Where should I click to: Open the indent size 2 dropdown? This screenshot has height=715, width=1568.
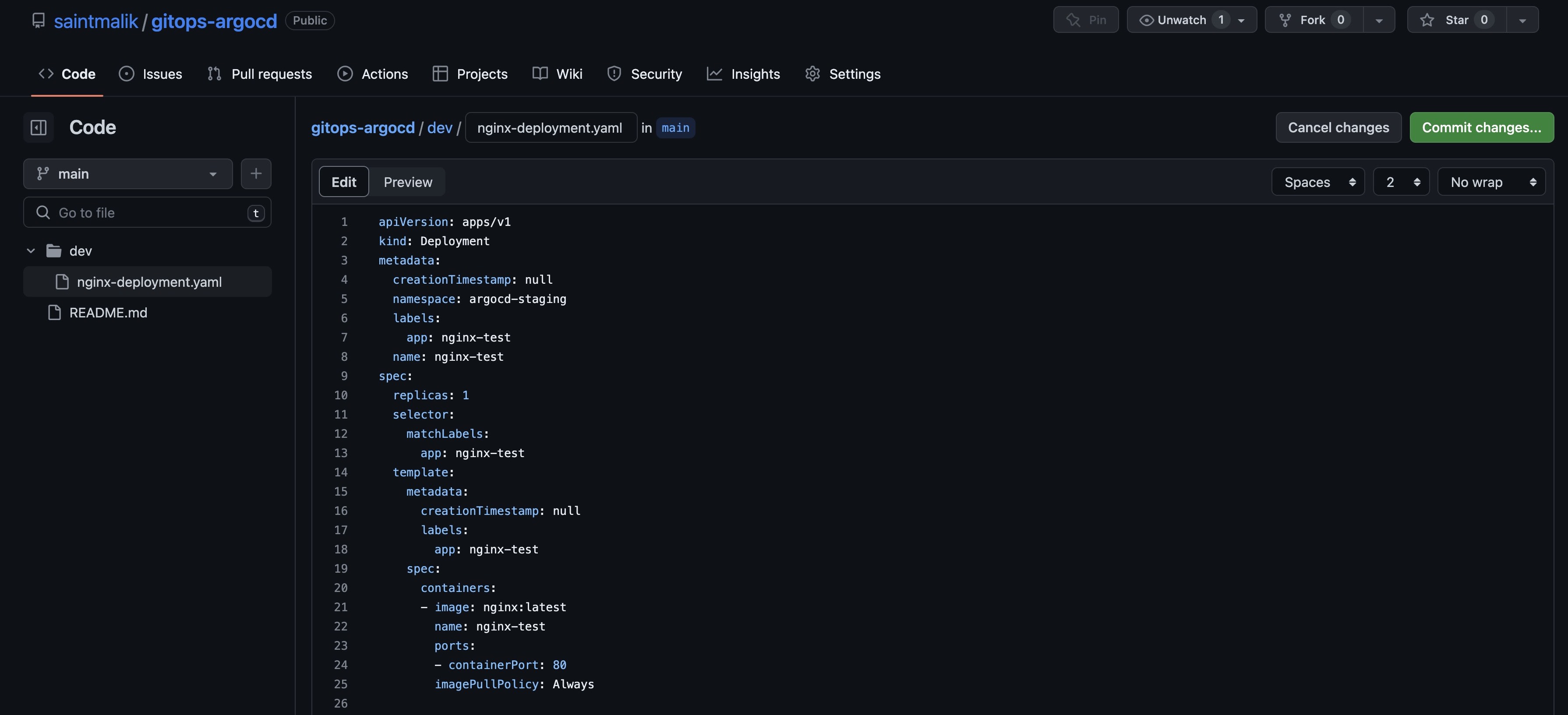click(1401, 182)
